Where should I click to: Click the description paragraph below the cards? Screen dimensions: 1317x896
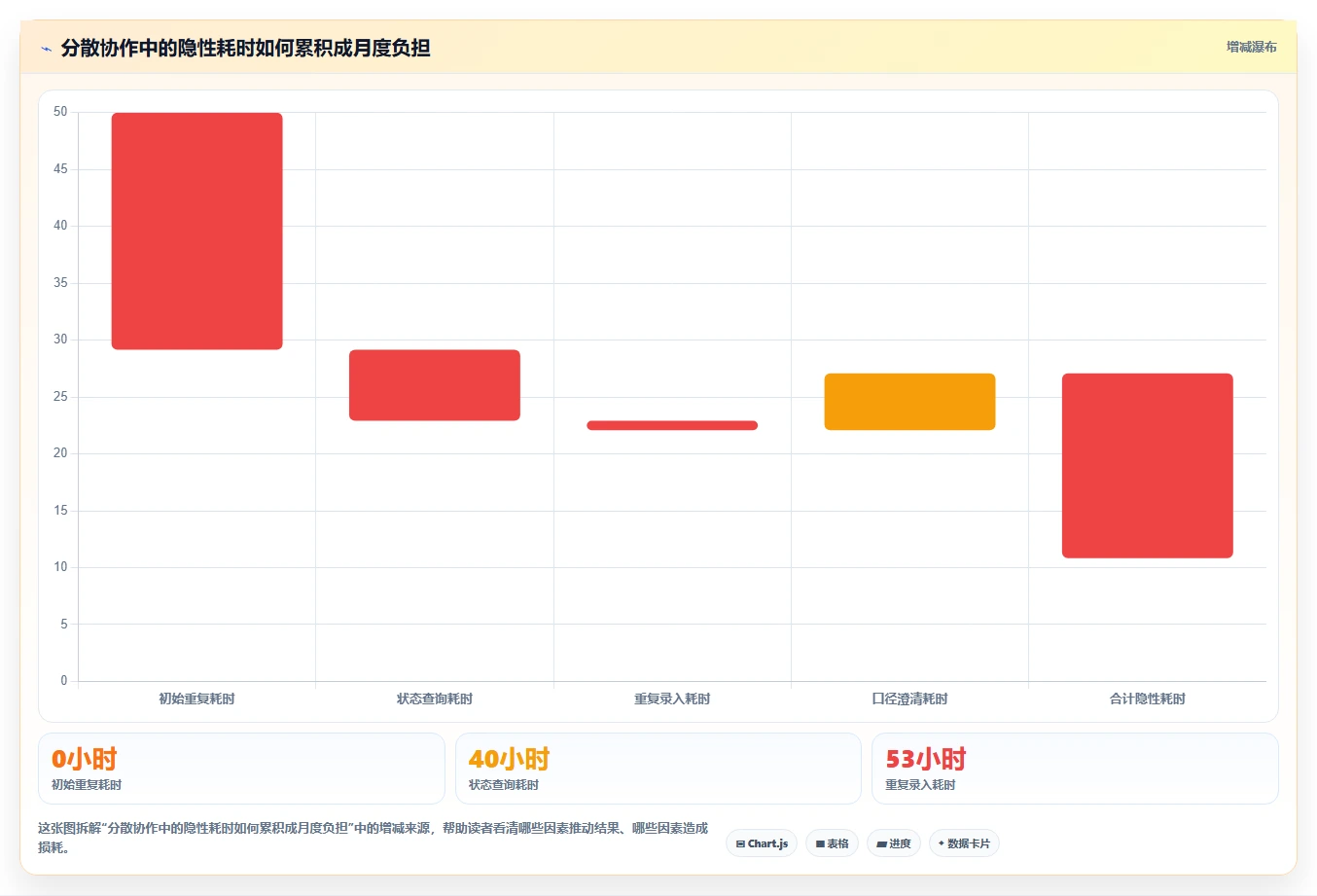374,838
